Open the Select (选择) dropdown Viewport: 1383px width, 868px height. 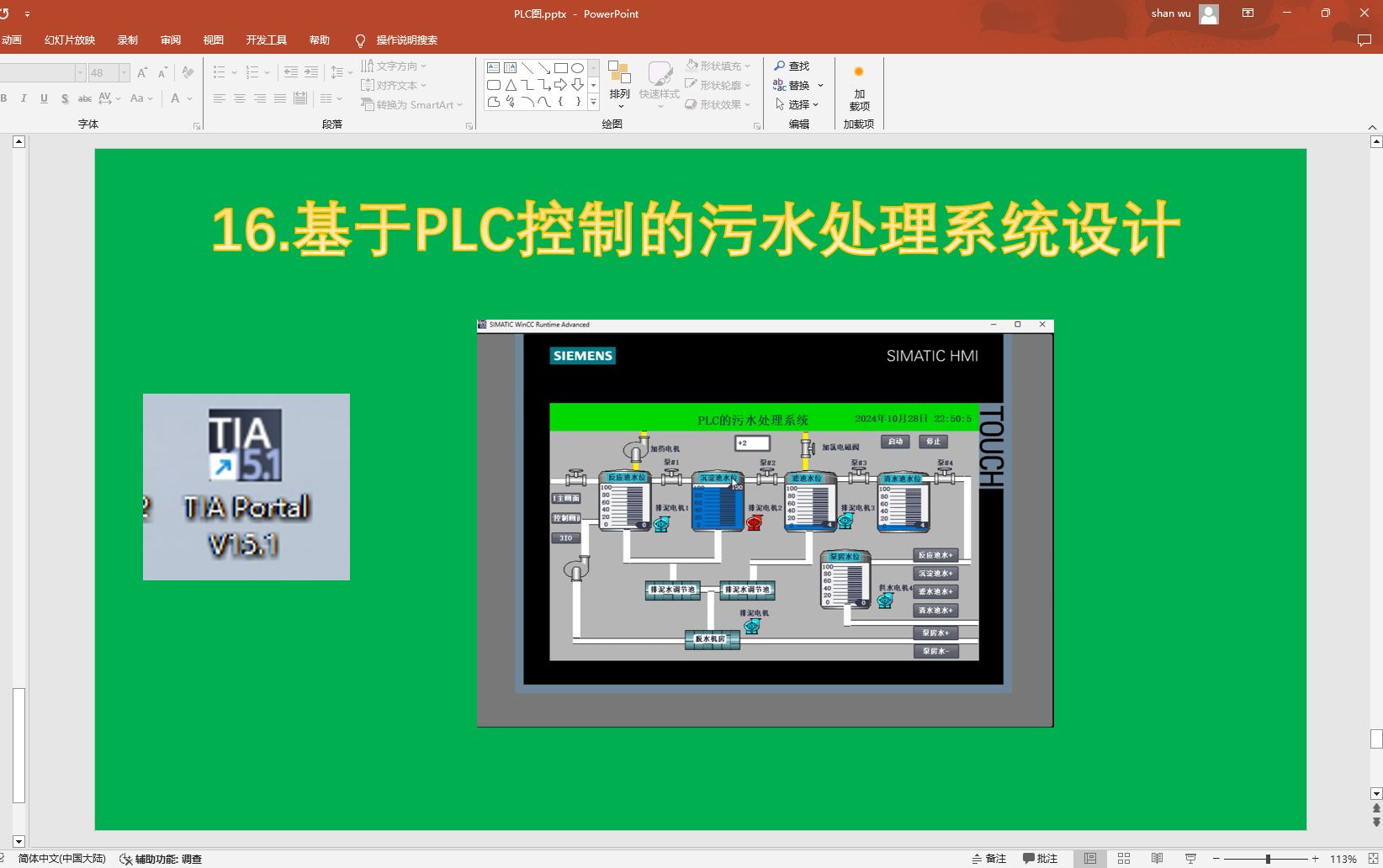[796, 104]
